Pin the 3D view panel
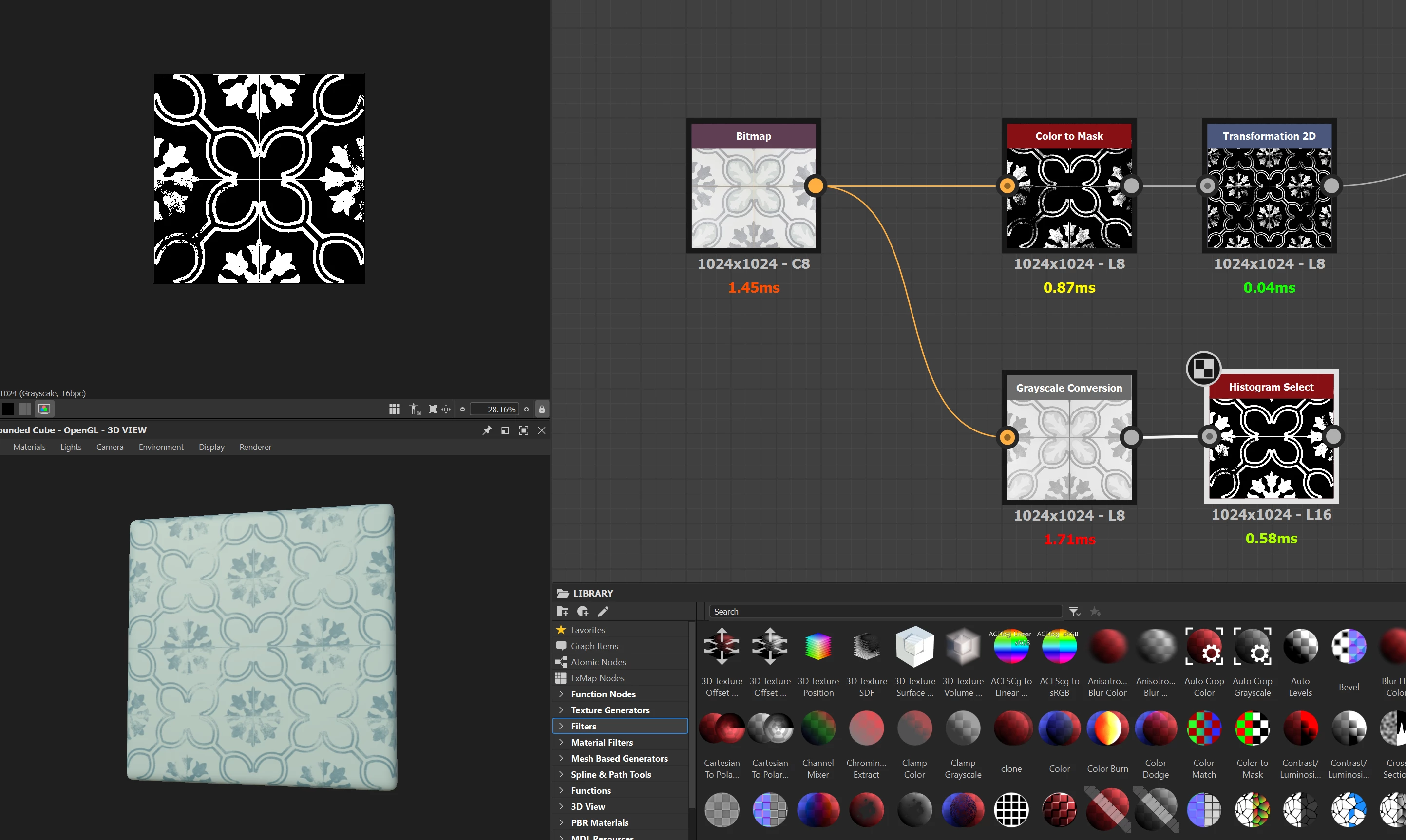 pos(487,430)
